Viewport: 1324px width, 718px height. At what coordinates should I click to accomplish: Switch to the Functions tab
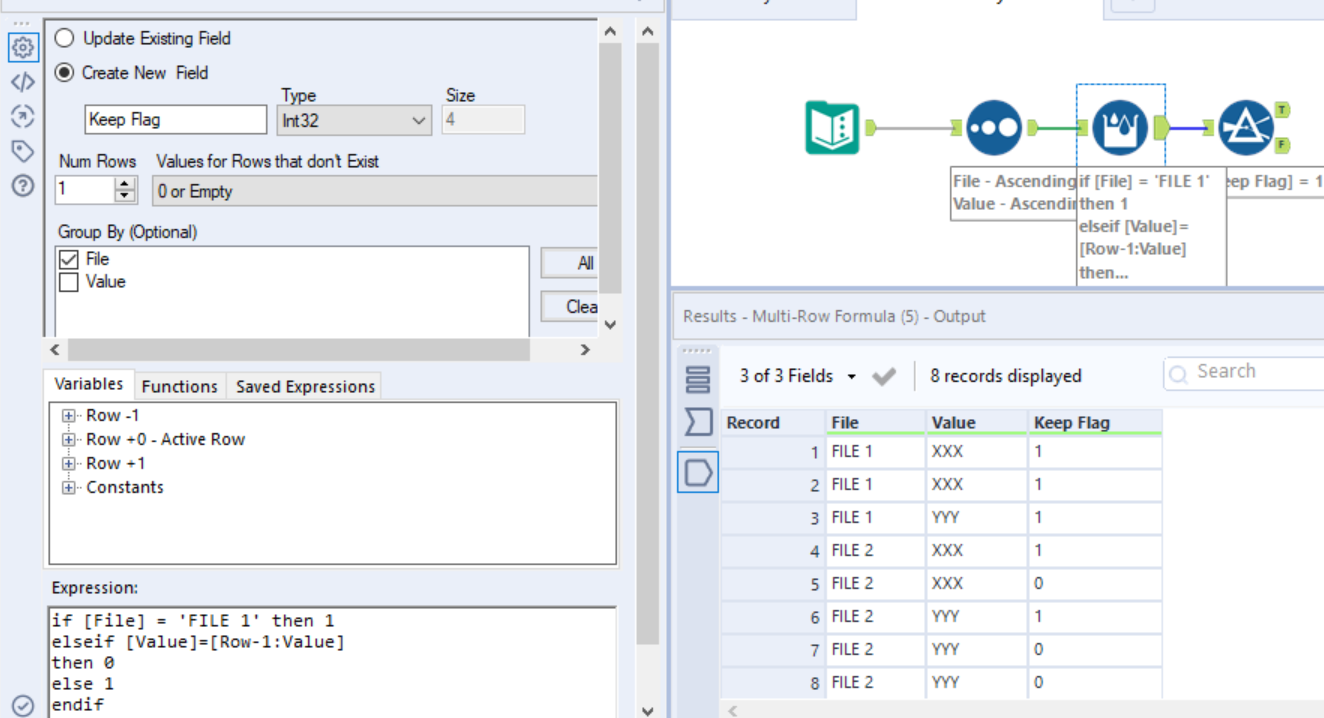point(180,386)
